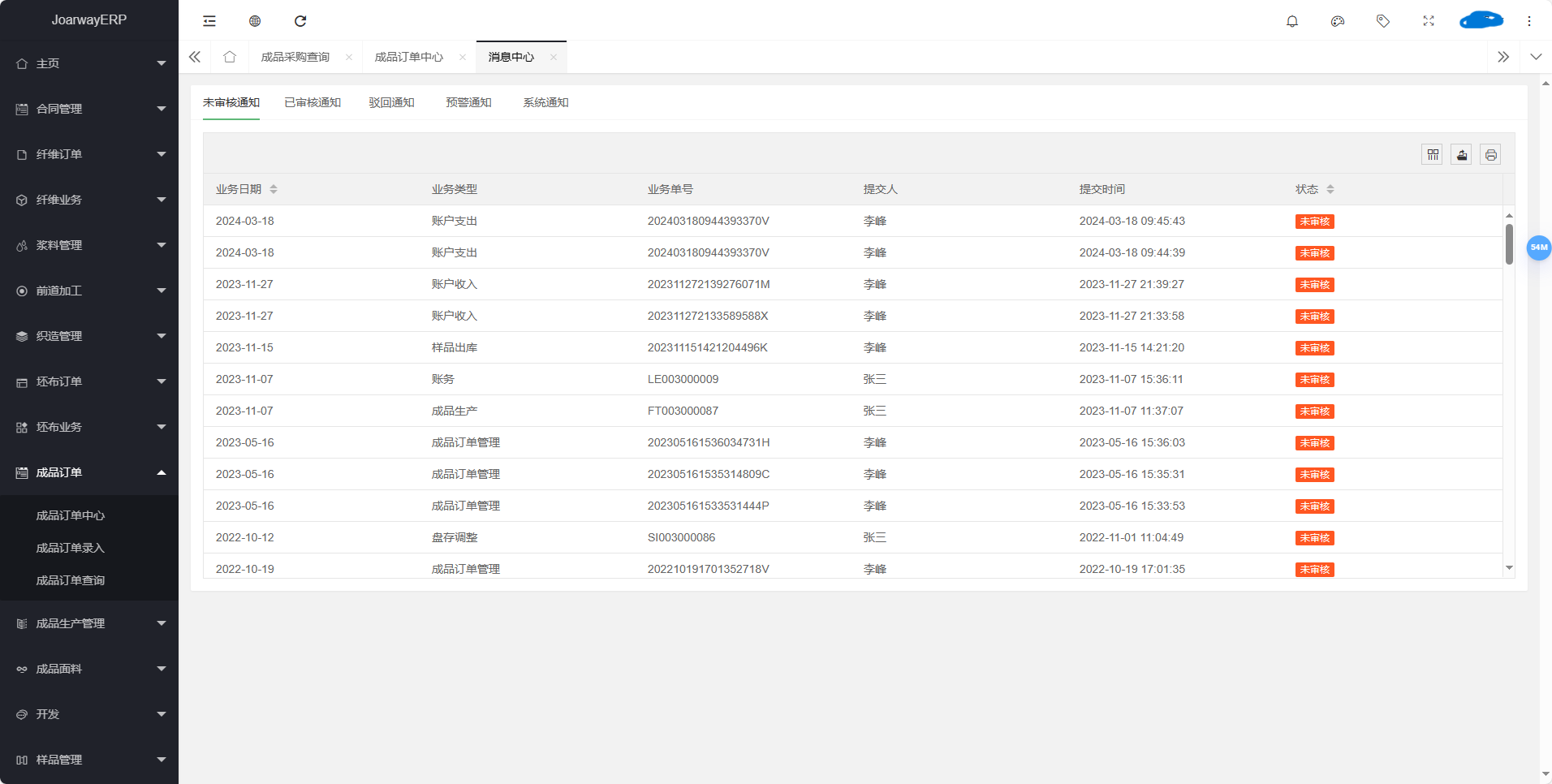Image resolution: width=1552 pixels, height=784 pixels.
Task: Click the 提交时间 column header
Action: pyautogui.click(x=1102, y=189)
